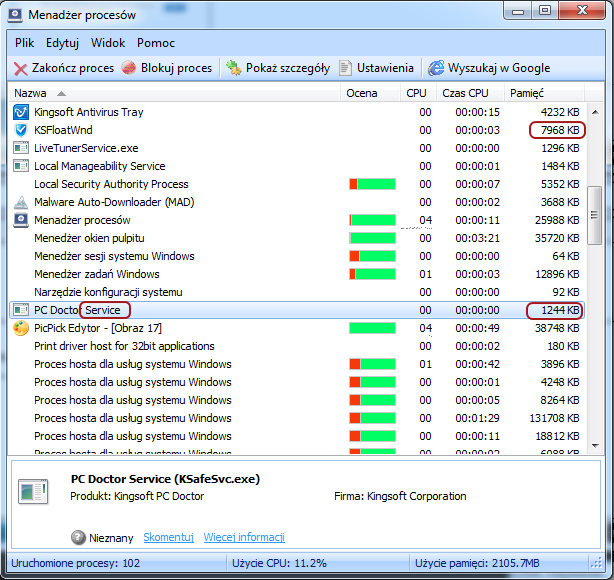
Task: Click rating bar of Local Security Authority Process
Action: (372, 184)
